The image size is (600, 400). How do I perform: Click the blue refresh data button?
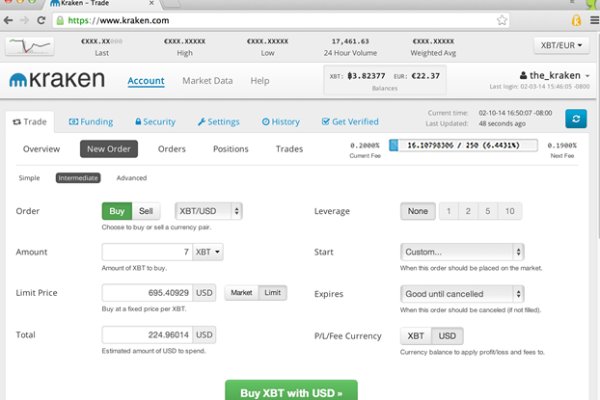tap(576, 119)
